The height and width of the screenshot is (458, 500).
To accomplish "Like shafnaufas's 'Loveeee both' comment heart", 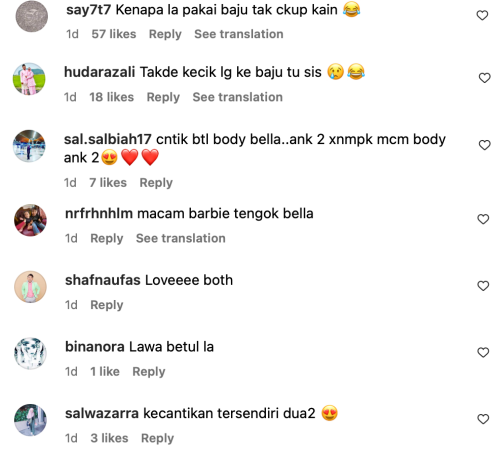I will coord(483,286).
